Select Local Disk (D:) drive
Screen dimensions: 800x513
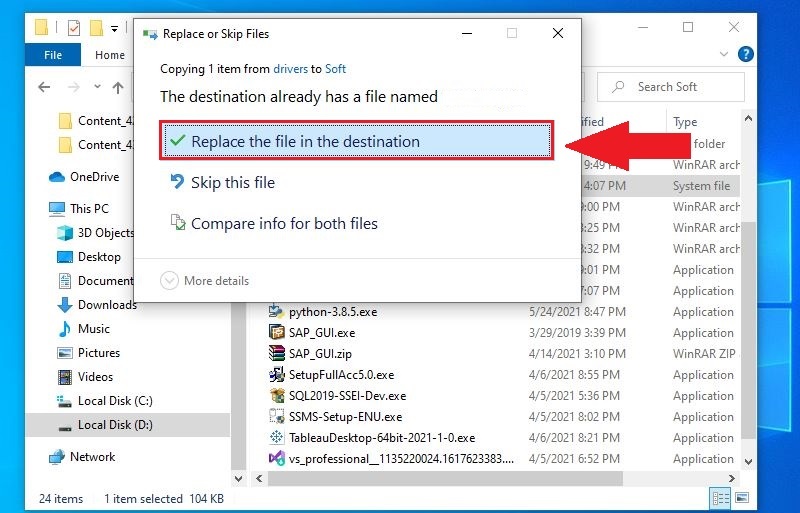pyautogui.click(x=128, y=425)
